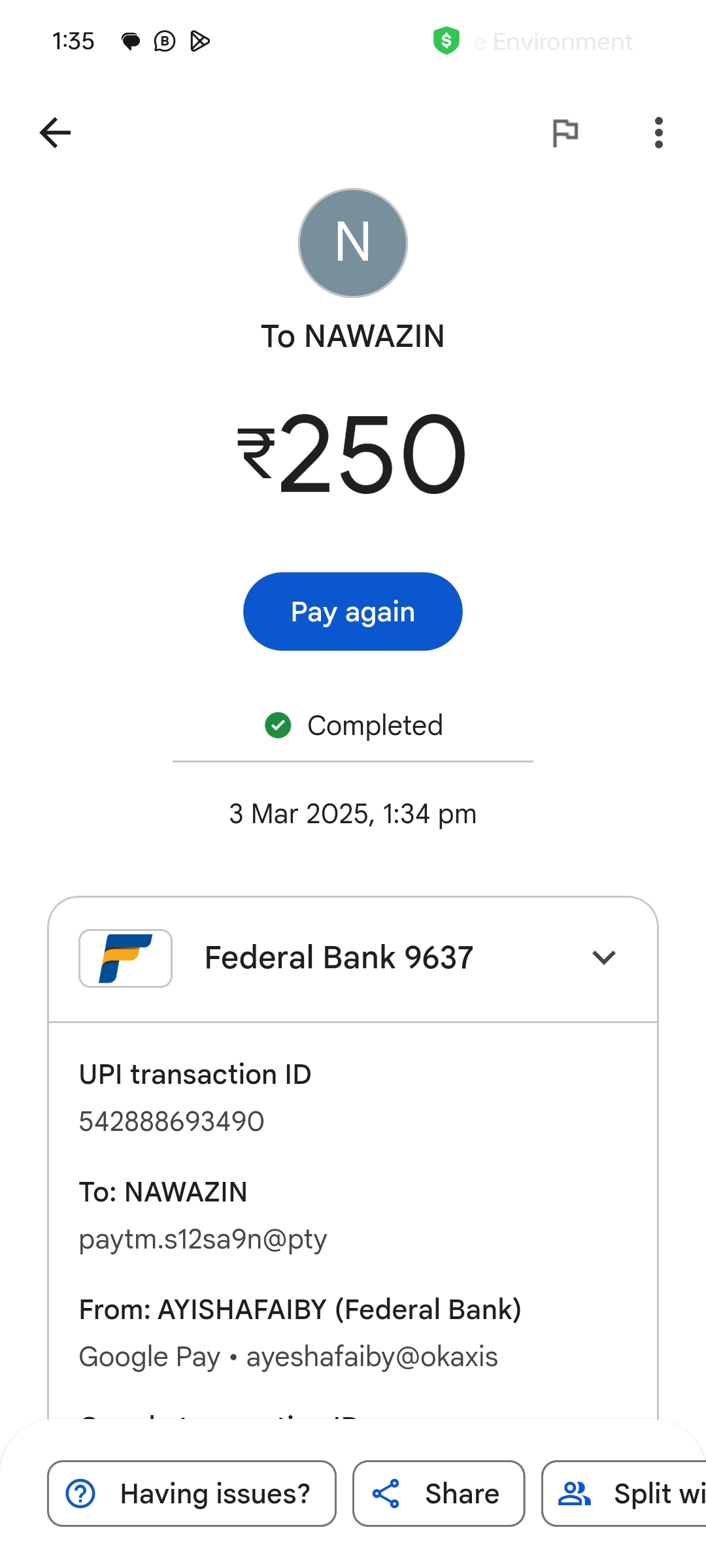Tap the Share button
Screen dimensions: 706x1568
pyautogui.click(x=439, y=1494)
